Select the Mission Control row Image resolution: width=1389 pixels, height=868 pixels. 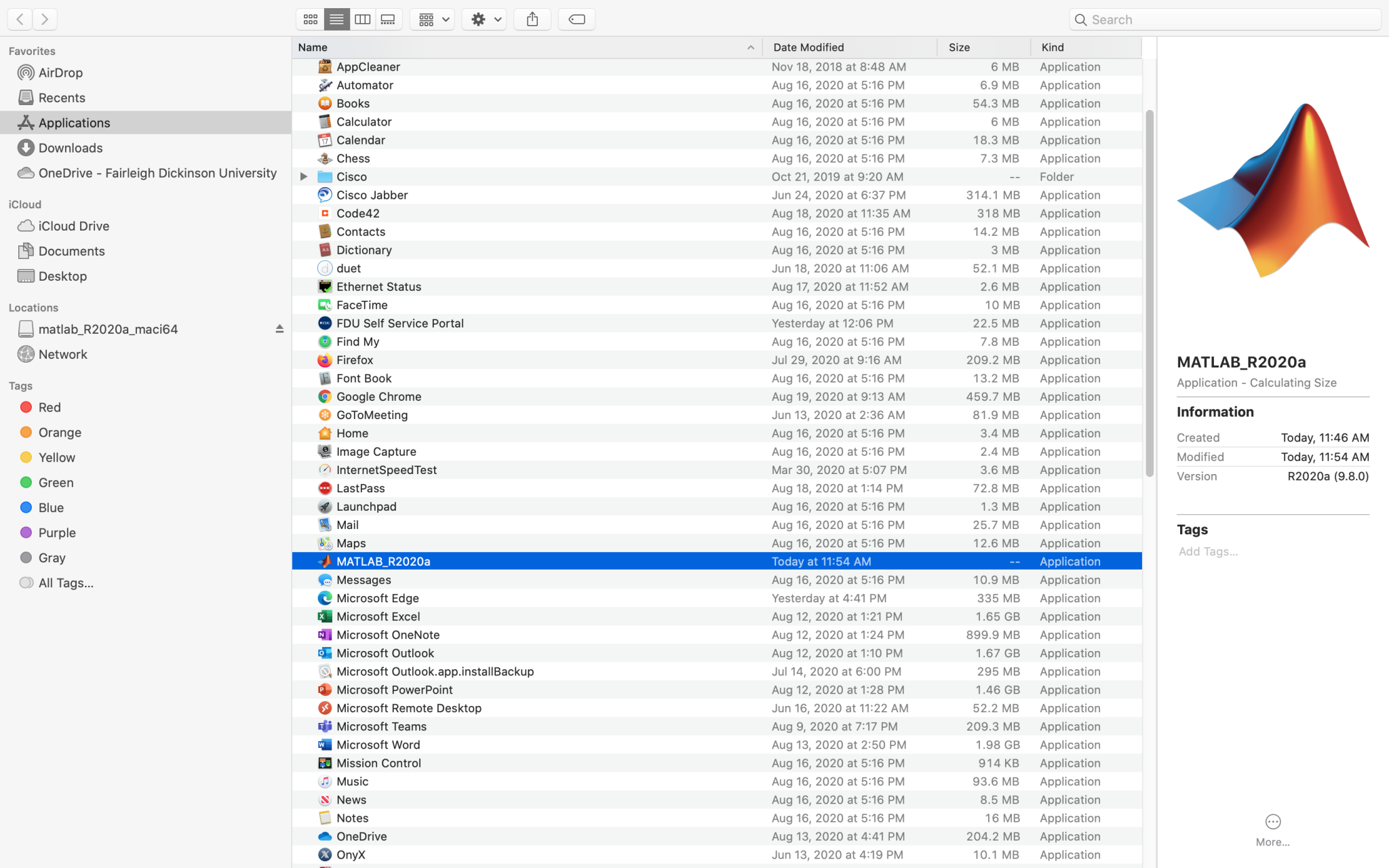[x=717, y=763]
